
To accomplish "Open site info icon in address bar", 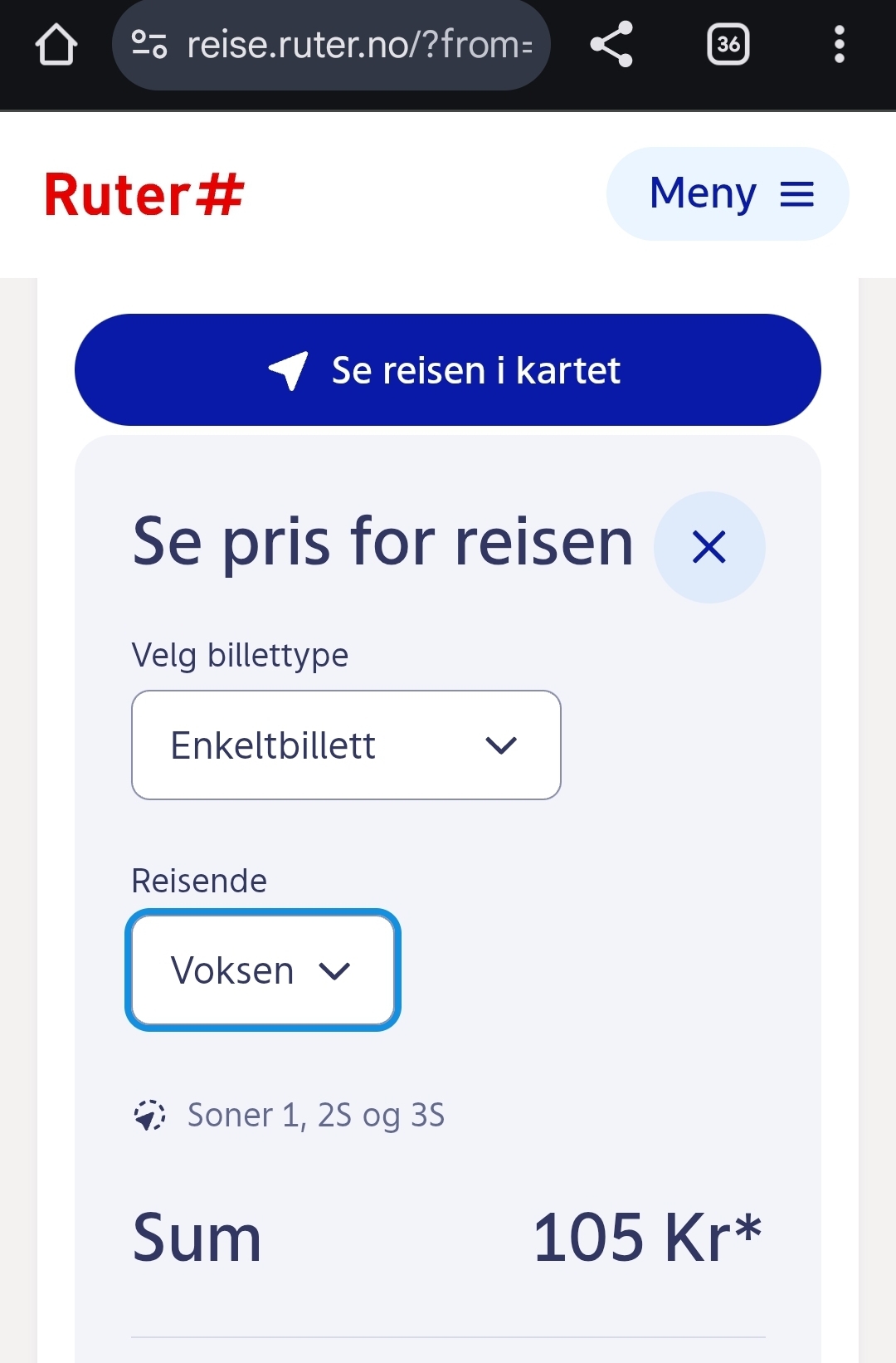I will click(x=149, y=45).
